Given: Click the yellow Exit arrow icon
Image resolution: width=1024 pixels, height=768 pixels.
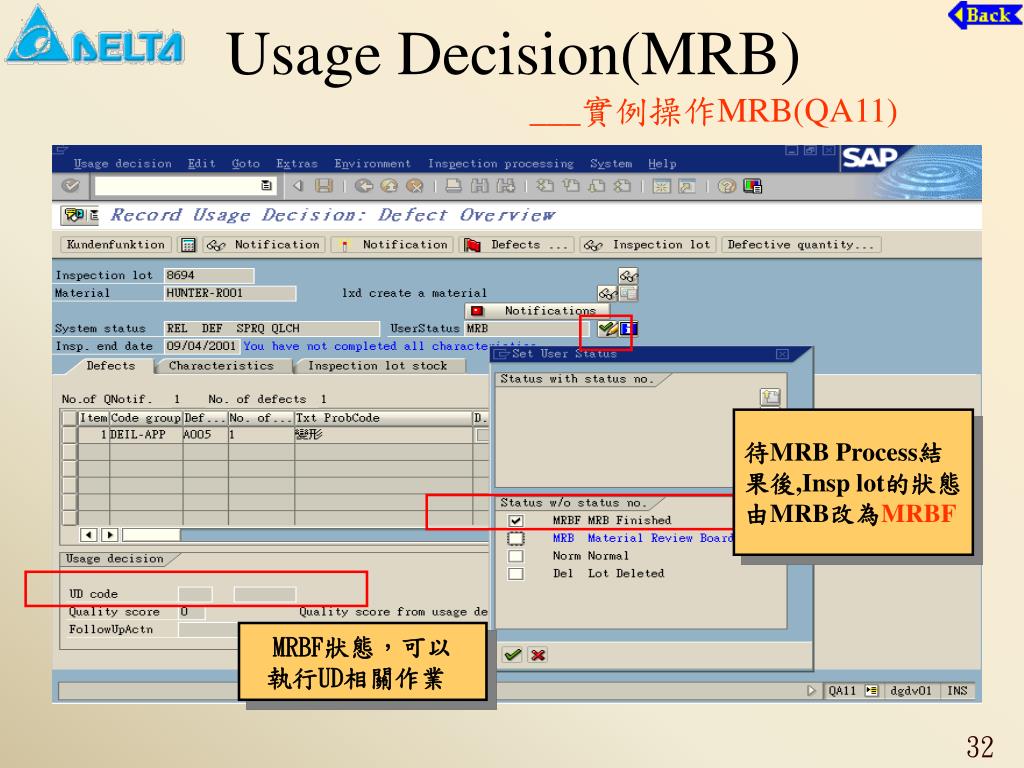Looking at the screenshot, I should tap(389, 186).
